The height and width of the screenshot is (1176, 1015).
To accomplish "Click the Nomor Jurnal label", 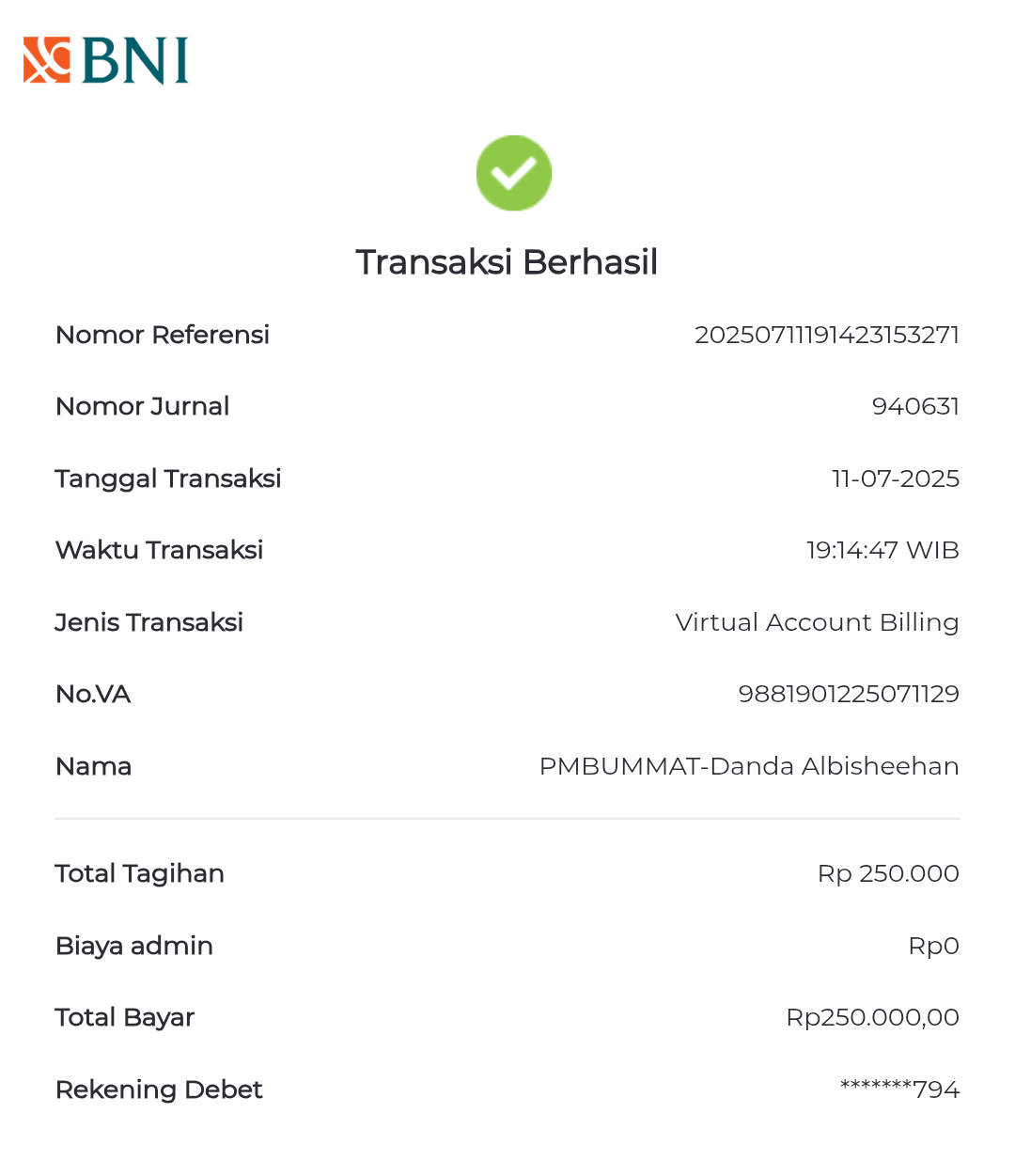I will coord(143,406).
